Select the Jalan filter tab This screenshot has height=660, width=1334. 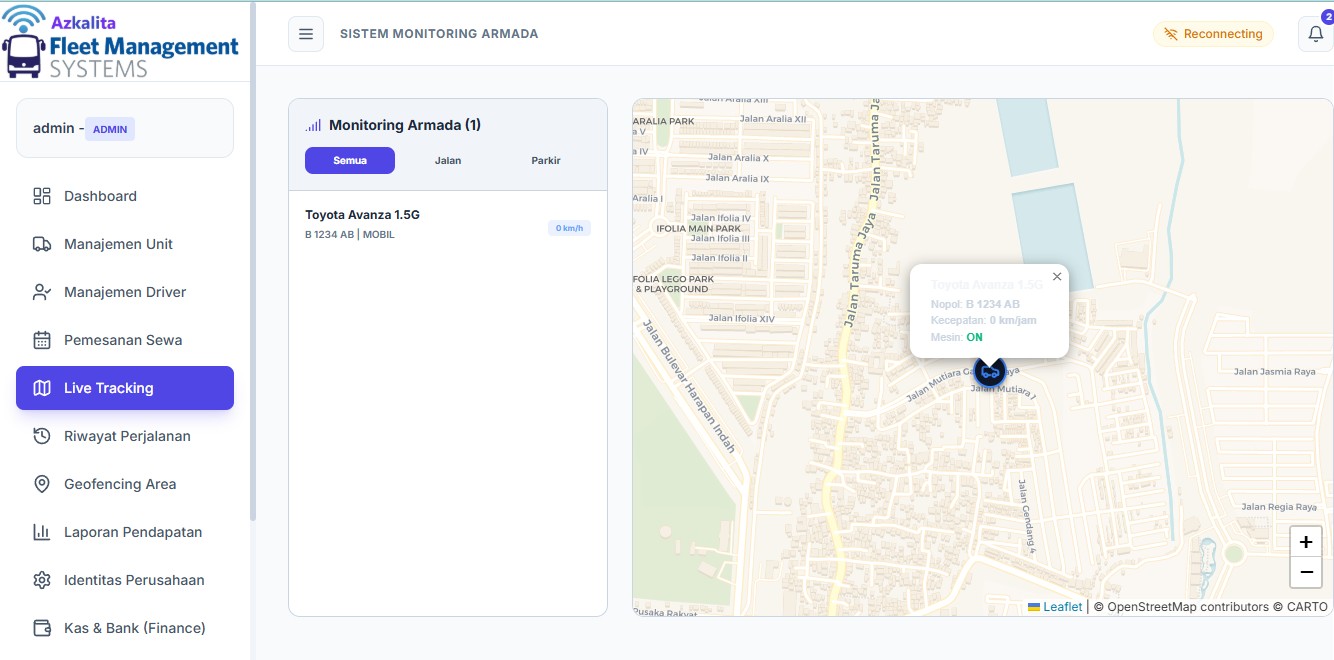[x=448, y=160]
